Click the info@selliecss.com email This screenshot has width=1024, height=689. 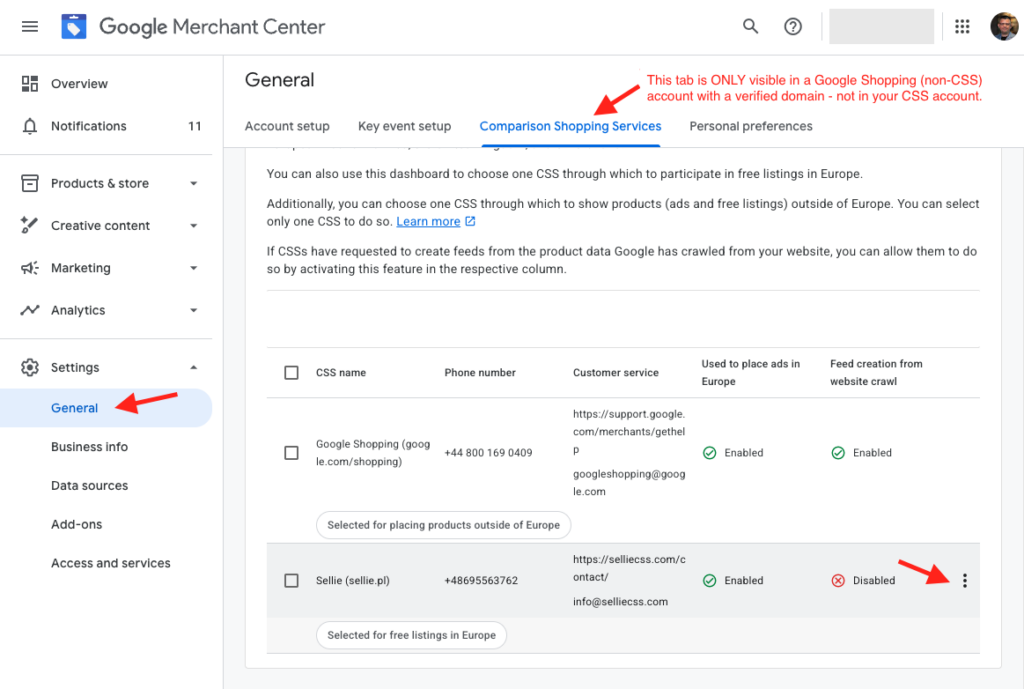coord(620,601)
